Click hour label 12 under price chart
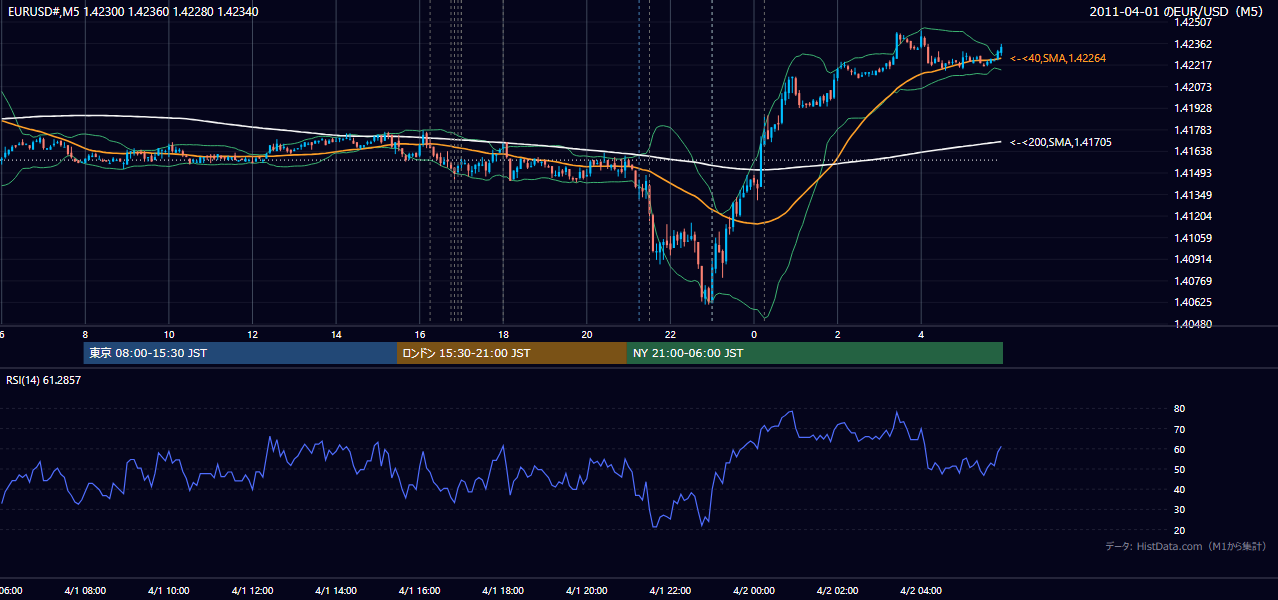This screenshot has width=1278, height=600. 253,335
